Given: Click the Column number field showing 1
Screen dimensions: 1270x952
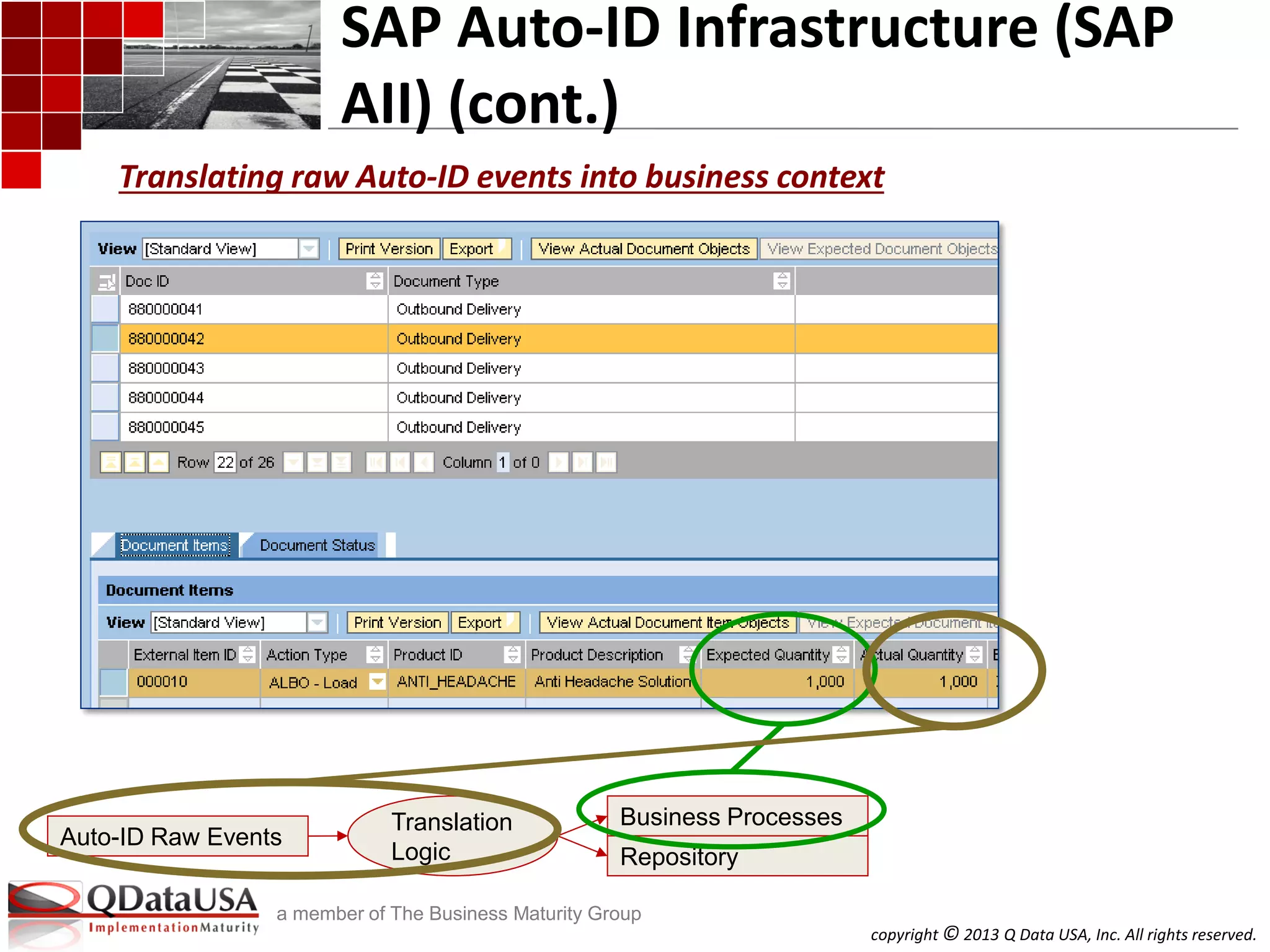Looking at the screenshot, I should tap(502, 462).
